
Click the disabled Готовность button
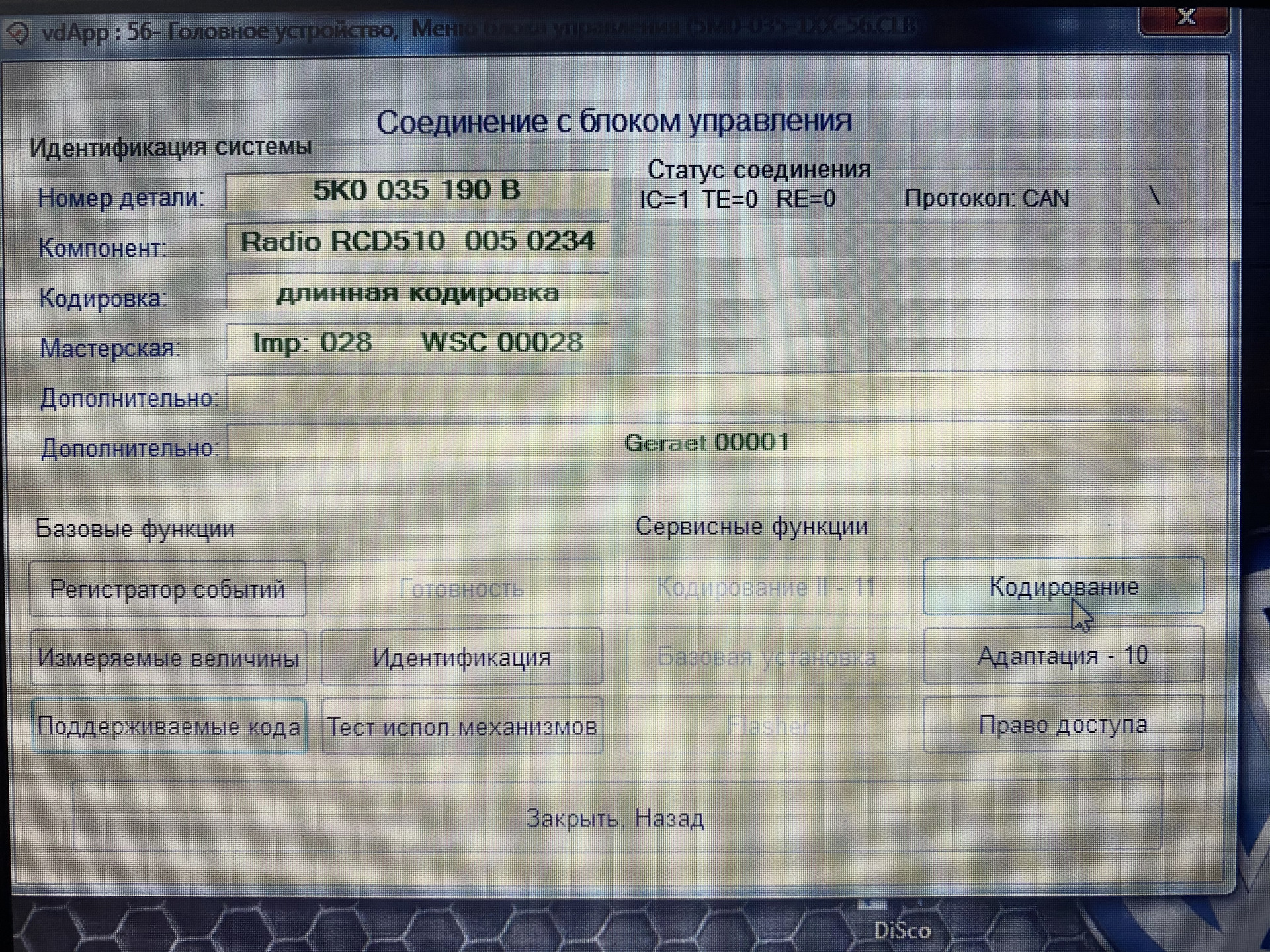[x=461, y=588]
